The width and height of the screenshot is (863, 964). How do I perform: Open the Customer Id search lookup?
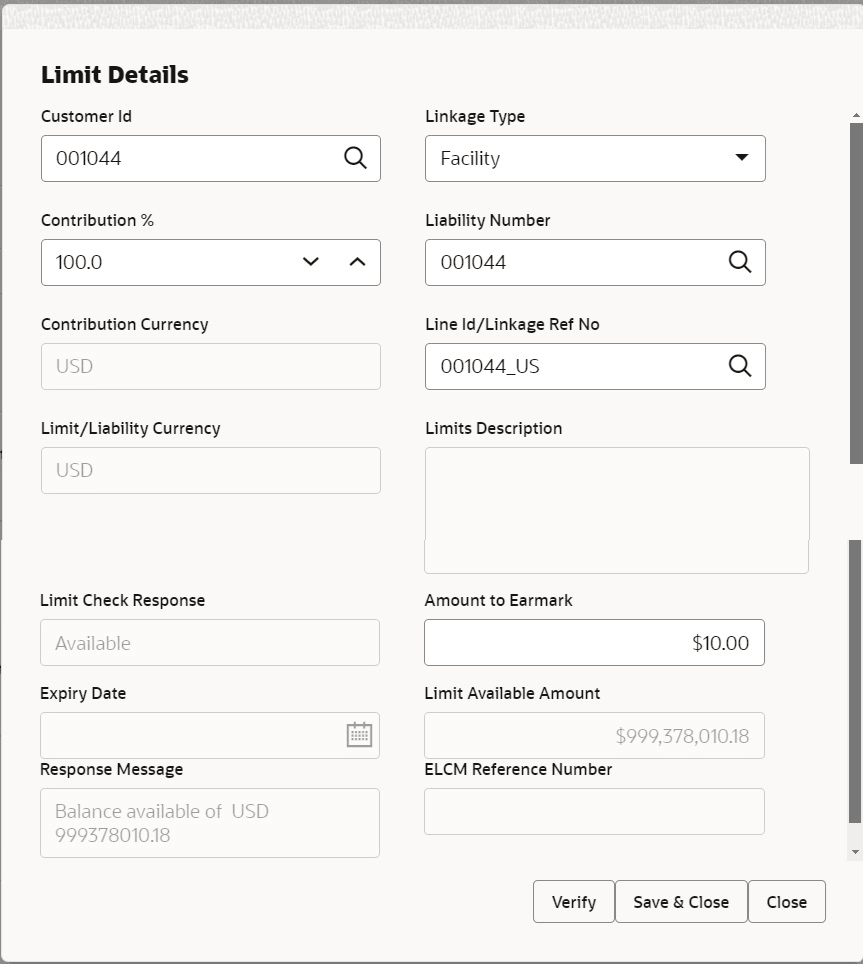click(355, 158)
